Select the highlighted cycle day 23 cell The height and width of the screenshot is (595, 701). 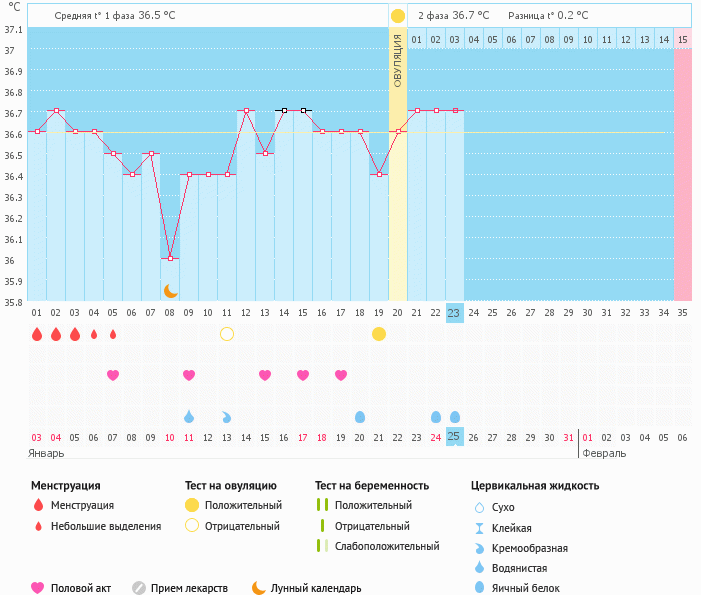(x=455, y=313)
